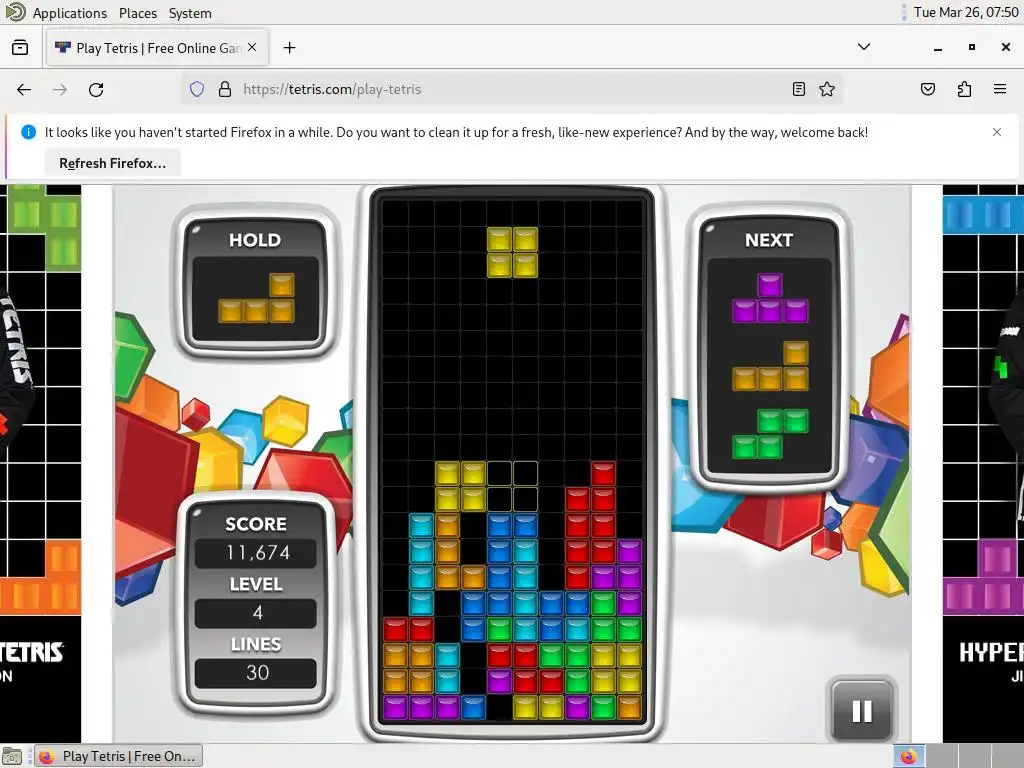Click the forward navigation arrow

click(60, 89)
